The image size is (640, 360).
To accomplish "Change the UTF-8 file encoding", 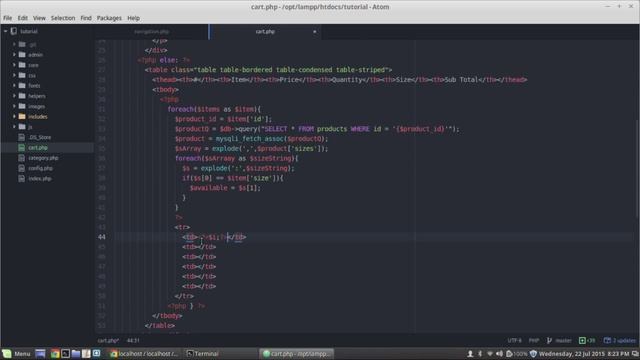I will [515, 340].
